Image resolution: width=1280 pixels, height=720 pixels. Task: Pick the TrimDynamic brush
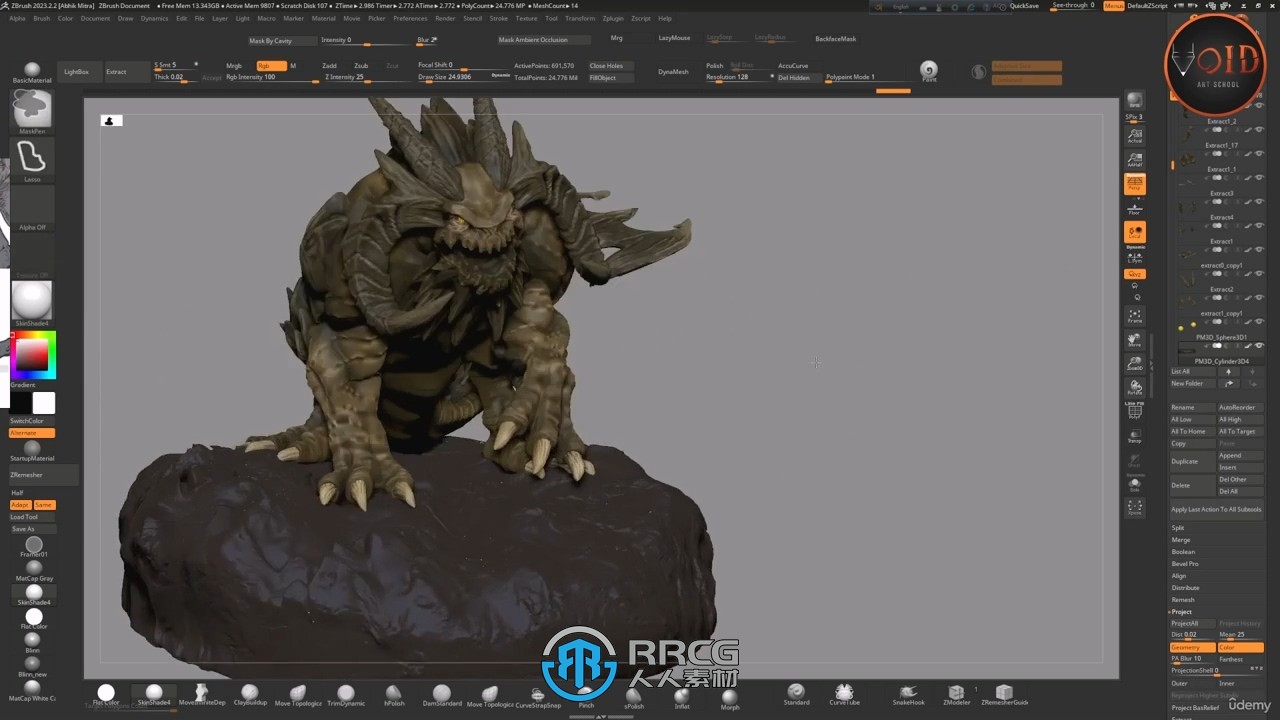pos(346,695)
